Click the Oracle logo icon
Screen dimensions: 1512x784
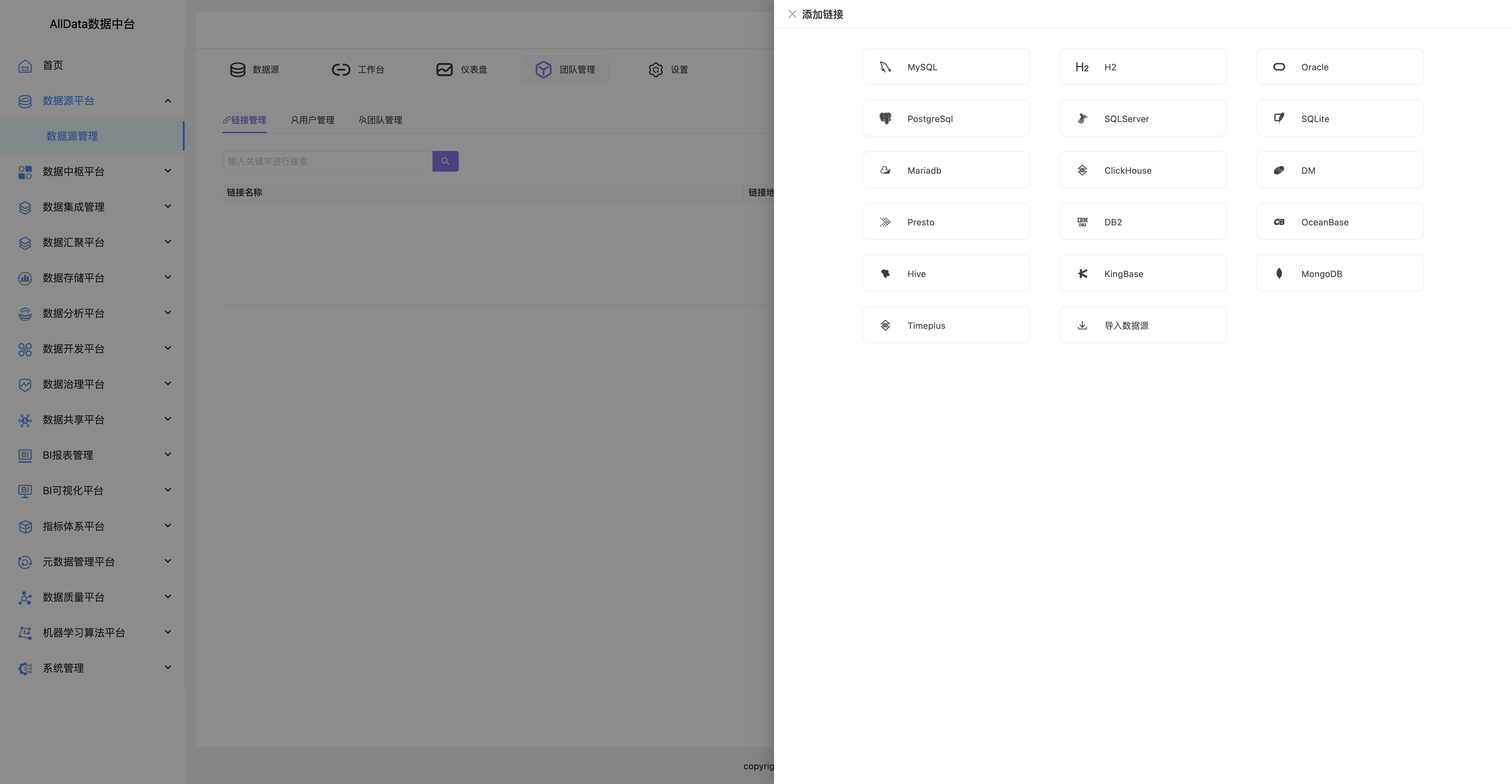(1279, 67)
